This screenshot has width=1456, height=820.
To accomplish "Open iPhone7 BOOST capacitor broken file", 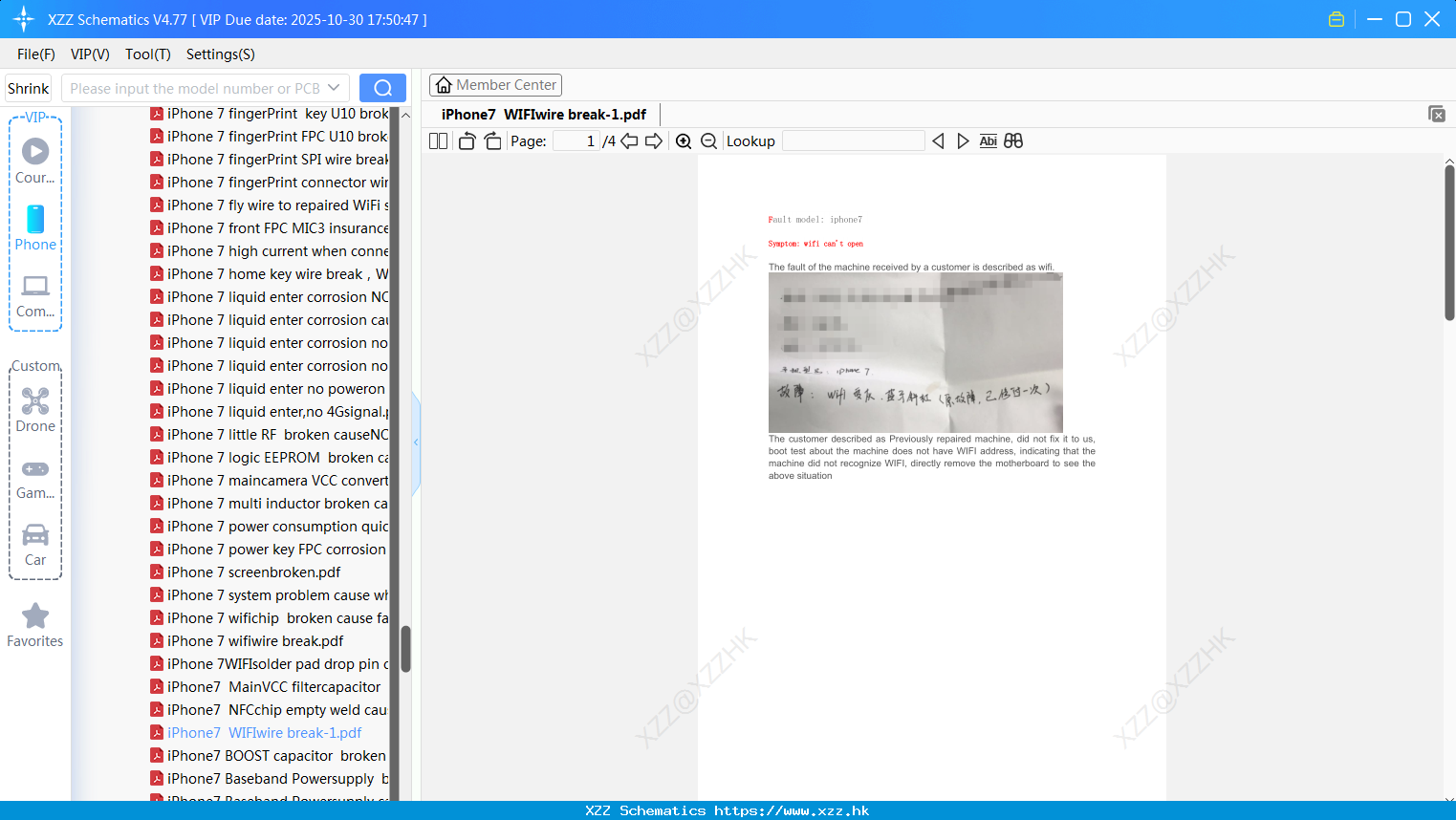I will click(270, 756).
